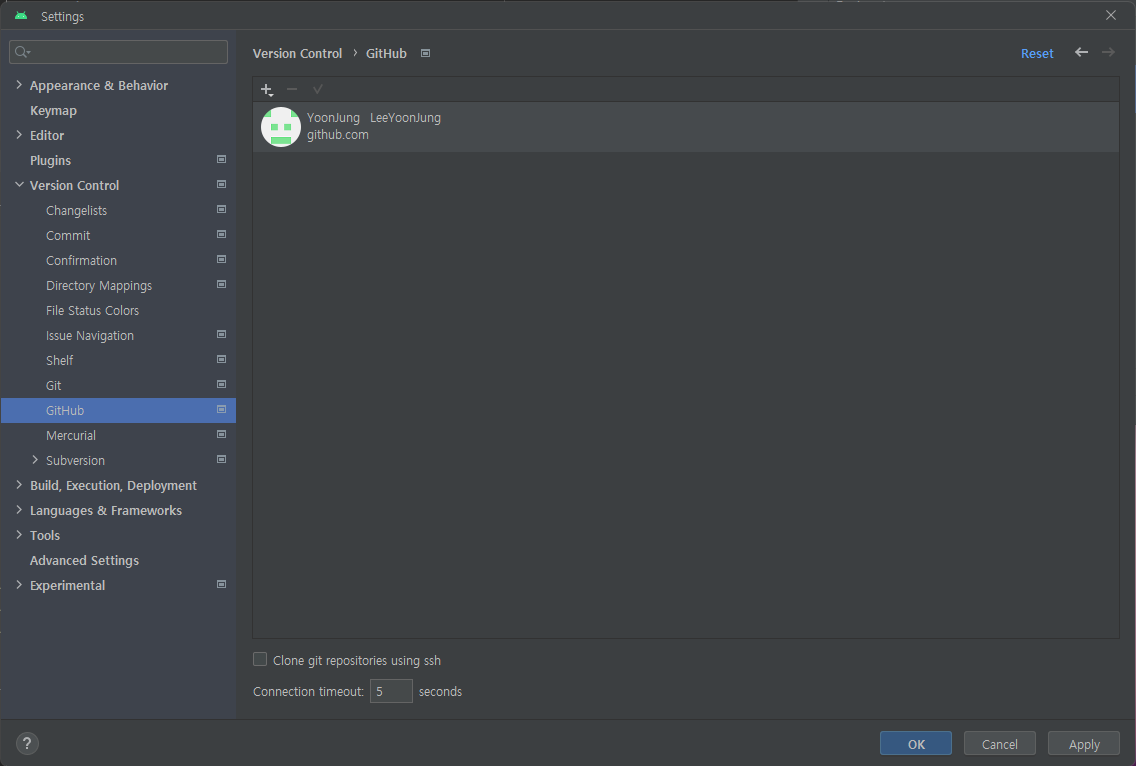Click the search magnifier icon
This screenshot has width=1136, height=766.
[22, 52]
